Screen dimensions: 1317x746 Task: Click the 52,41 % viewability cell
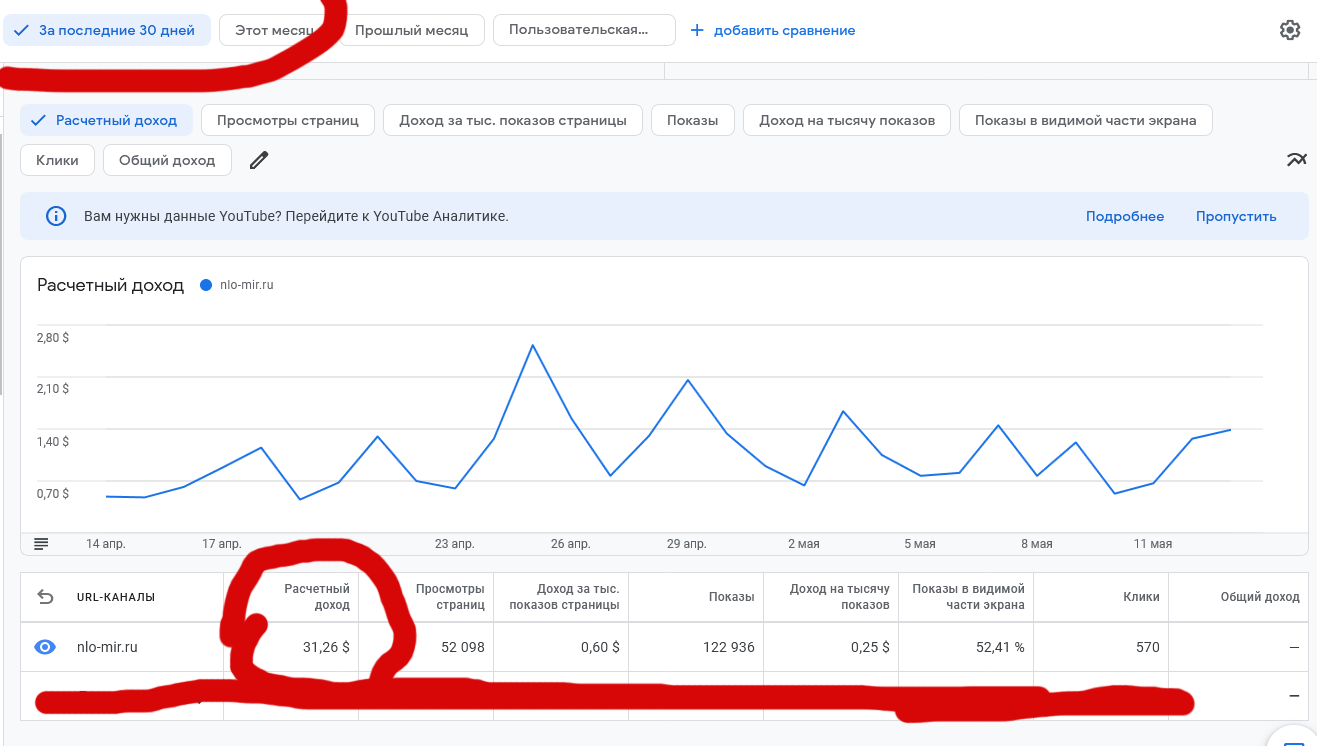click(x=1000, y=647)
